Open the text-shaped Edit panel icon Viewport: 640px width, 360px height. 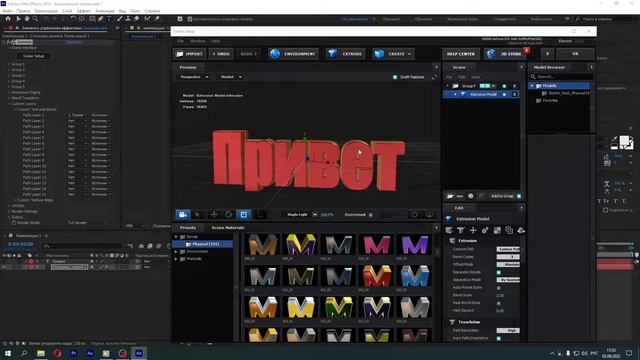[x=461, y=231]
